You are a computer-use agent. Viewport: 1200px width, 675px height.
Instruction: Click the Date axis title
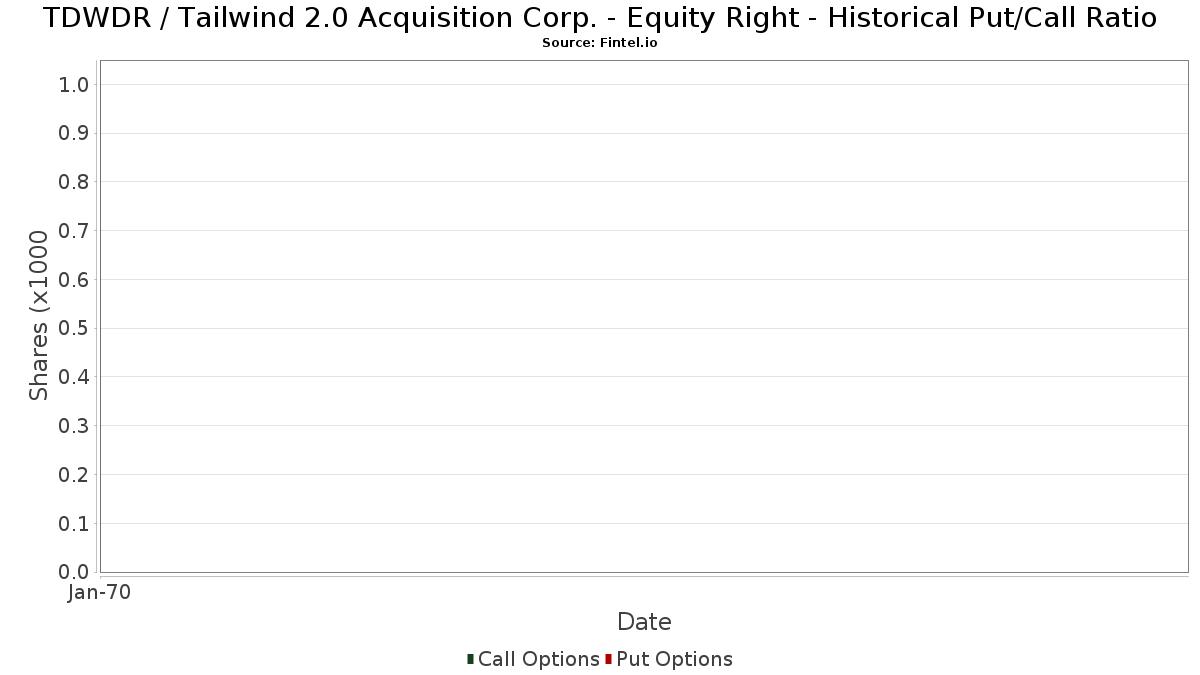click(644, 622)
